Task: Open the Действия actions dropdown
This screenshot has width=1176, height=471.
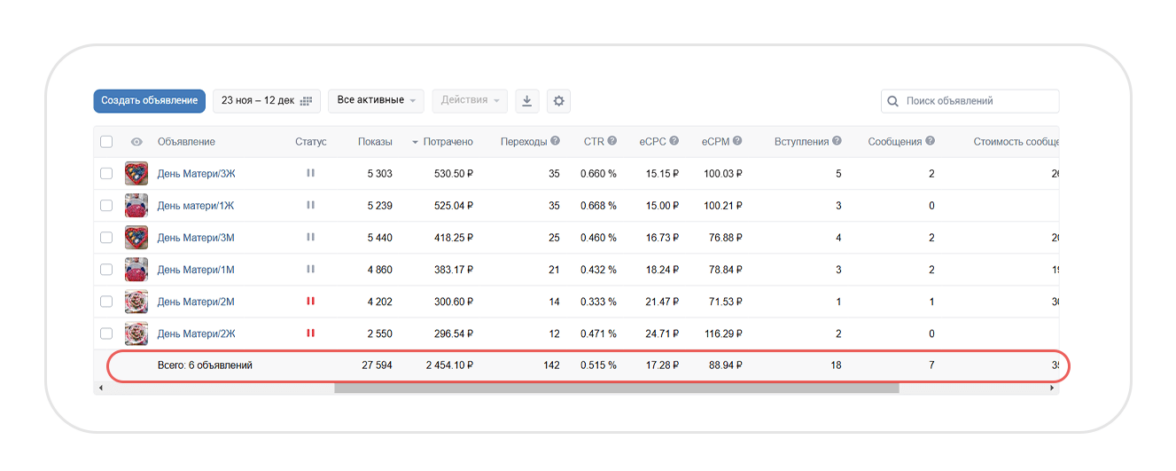Action: pos(470,101)
